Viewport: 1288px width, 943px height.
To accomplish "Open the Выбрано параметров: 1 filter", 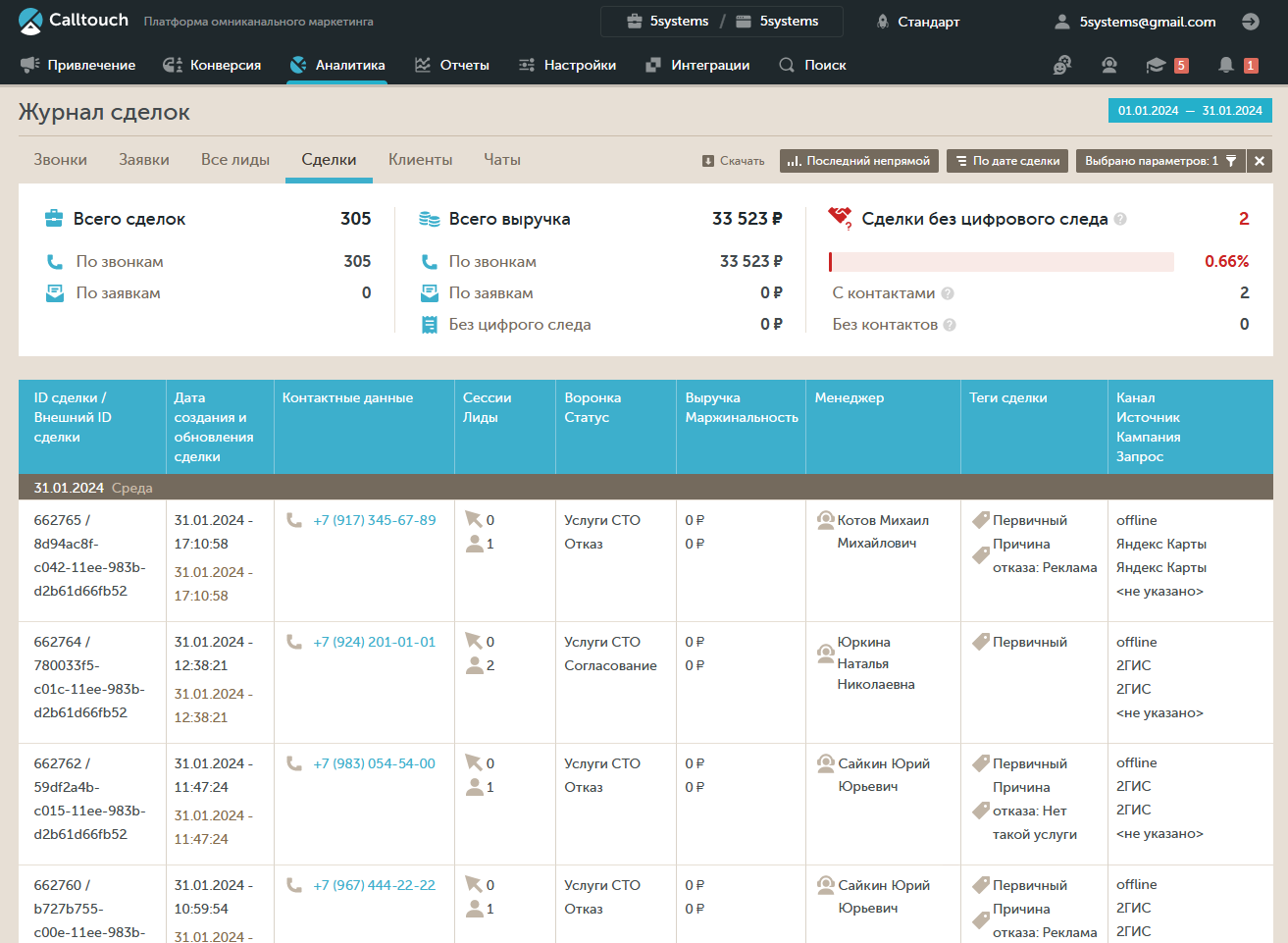I will click(x=1160, y=161).
